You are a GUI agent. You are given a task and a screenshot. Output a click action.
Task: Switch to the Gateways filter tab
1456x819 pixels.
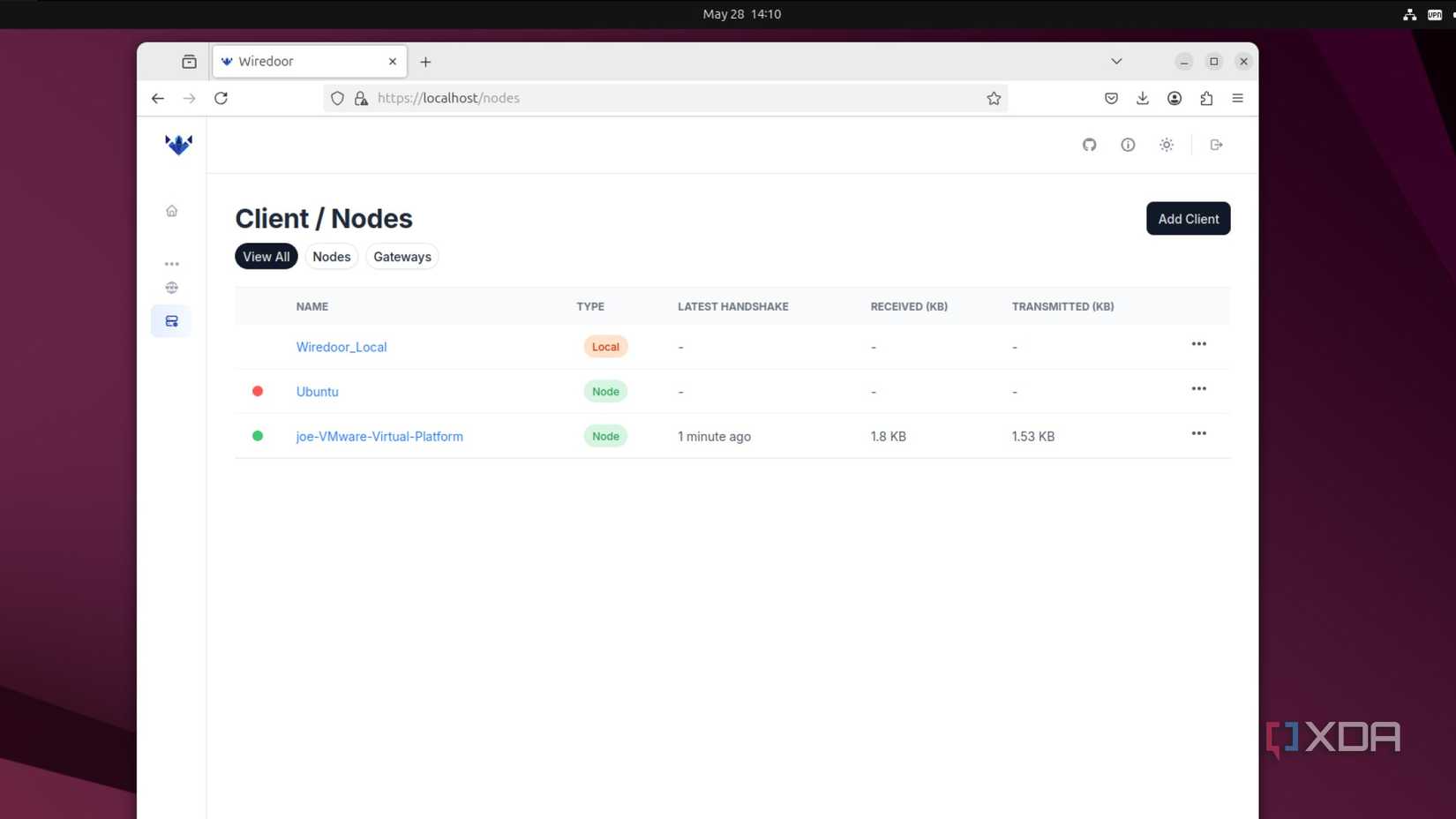[x=402, y=257]
